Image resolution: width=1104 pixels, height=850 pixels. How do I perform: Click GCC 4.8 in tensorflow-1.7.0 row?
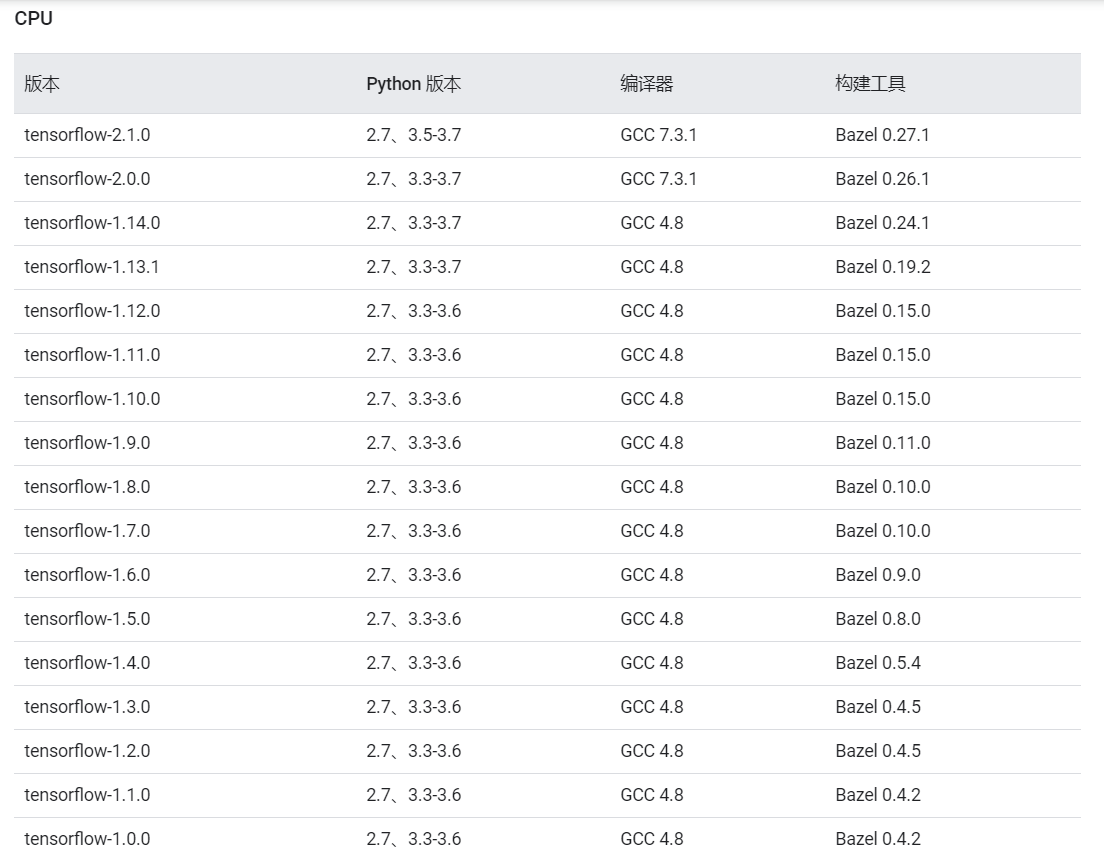pyautogui.click(x=652, y=531)
